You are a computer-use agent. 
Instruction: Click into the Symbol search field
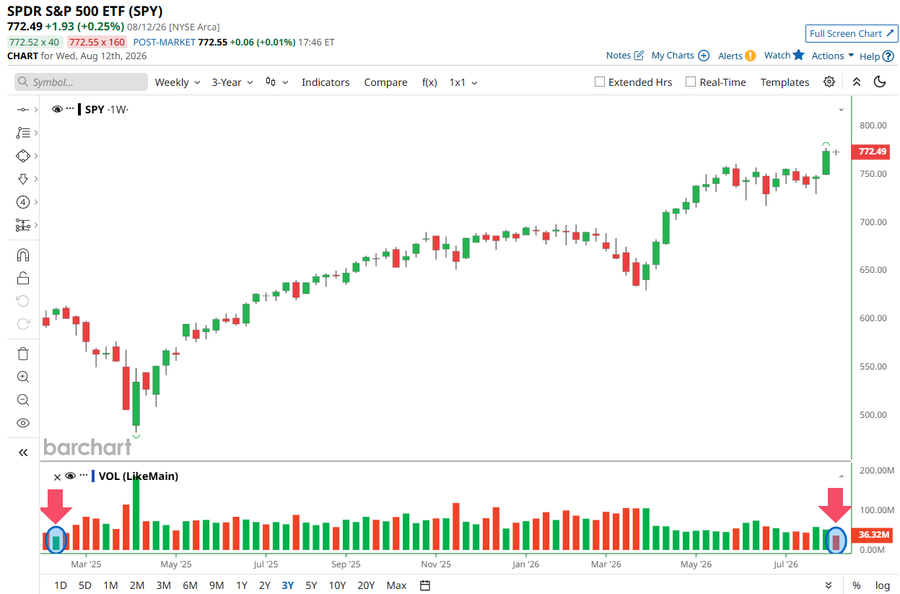click(81, 82)
